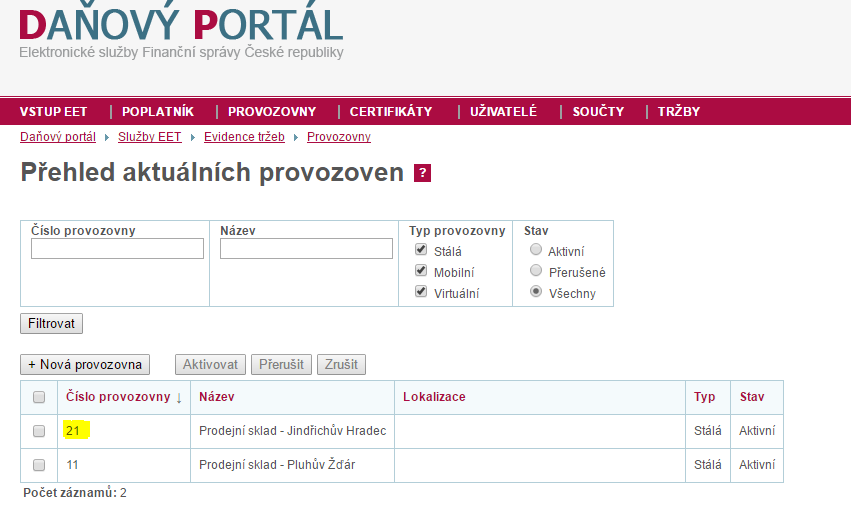
Task: Check the row checkbox for provozovna 21
Action: [x=39, y=431]
